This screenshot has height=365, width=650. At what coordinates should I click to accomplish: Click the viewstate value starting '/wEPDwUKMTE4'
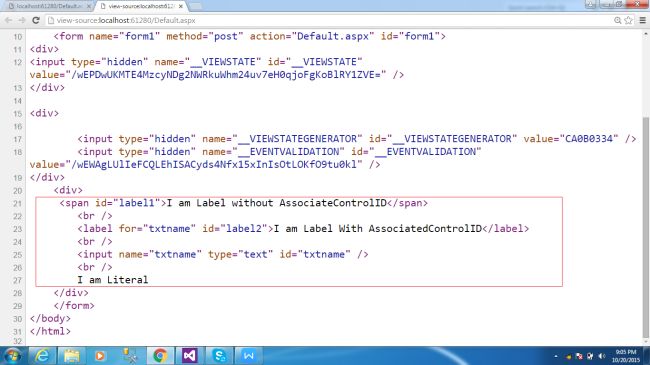point(226,75)
